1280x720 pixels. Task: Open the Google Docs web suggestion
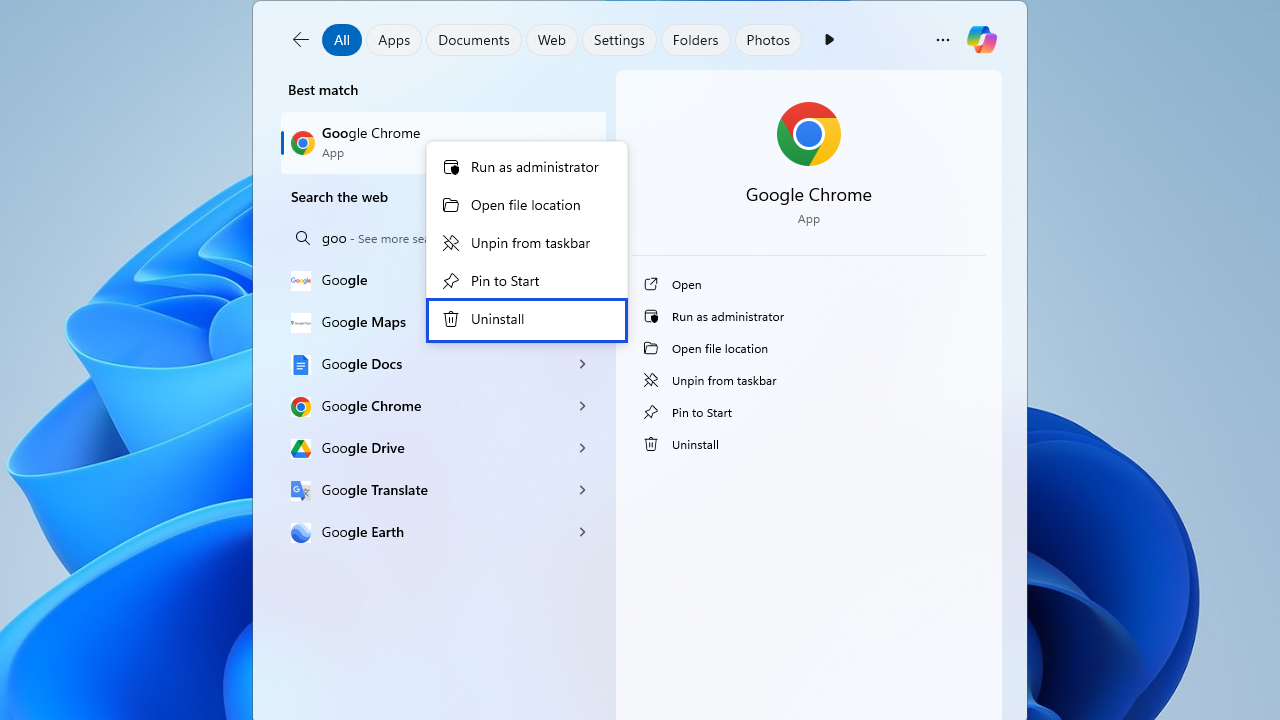[x=444, y=364]
